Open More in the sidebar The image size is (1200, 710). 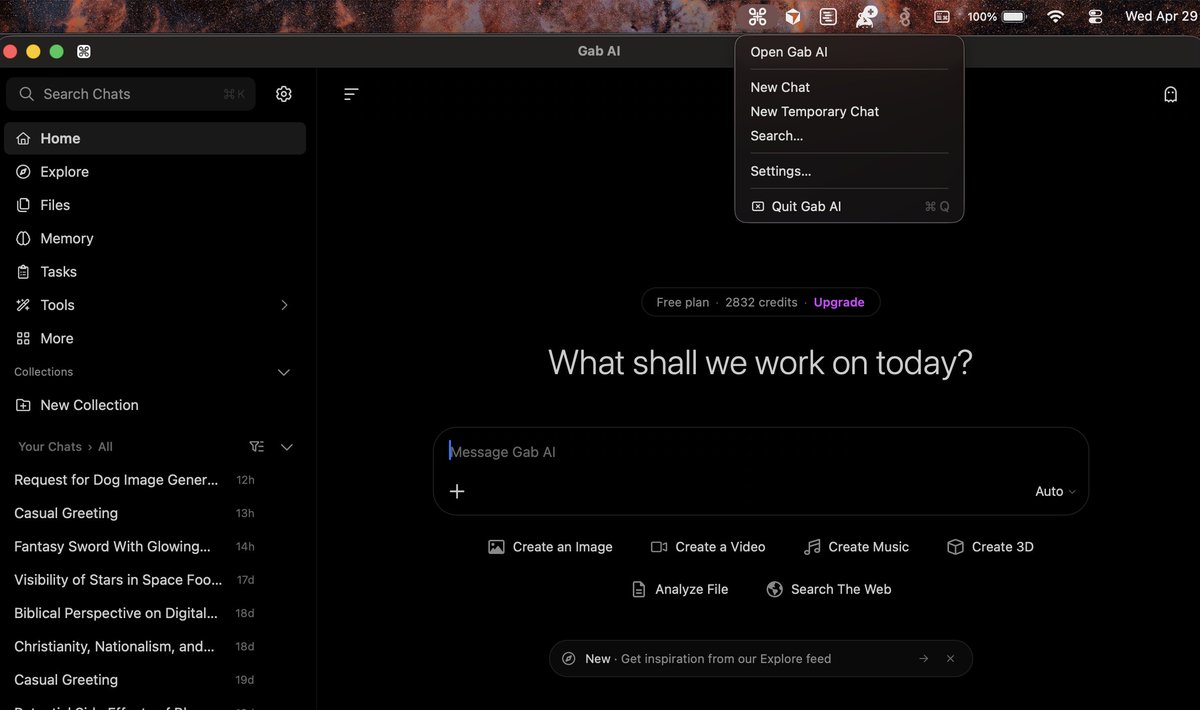click(x=155, y=338)
